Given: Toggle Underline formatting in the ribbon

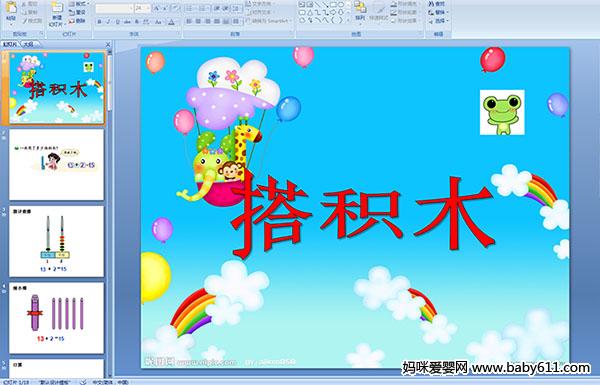Looking at the screenshot, I should click(117, 22).
